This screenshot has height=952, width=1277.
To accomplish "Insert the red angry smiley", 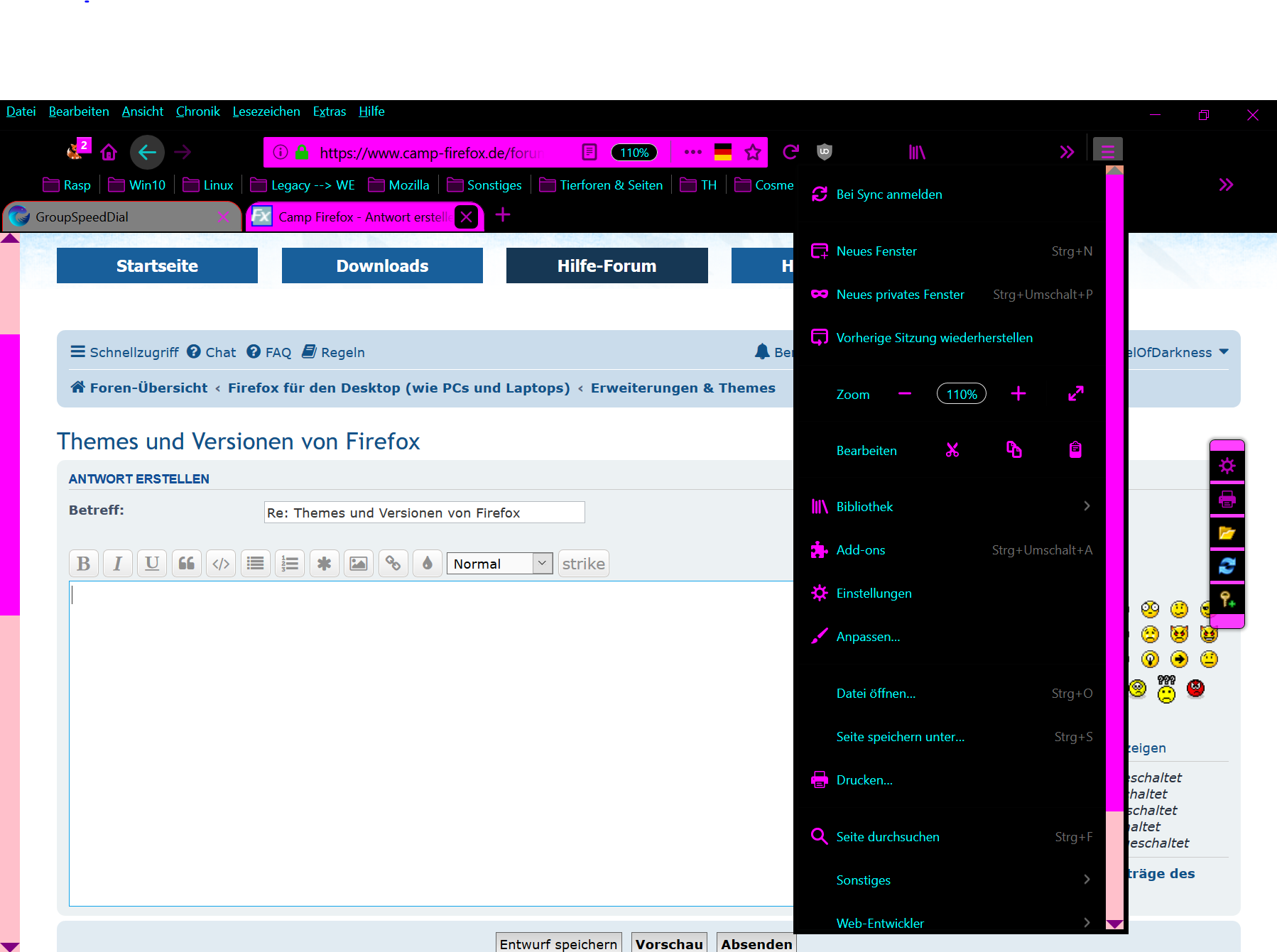I will (1196, 688).
